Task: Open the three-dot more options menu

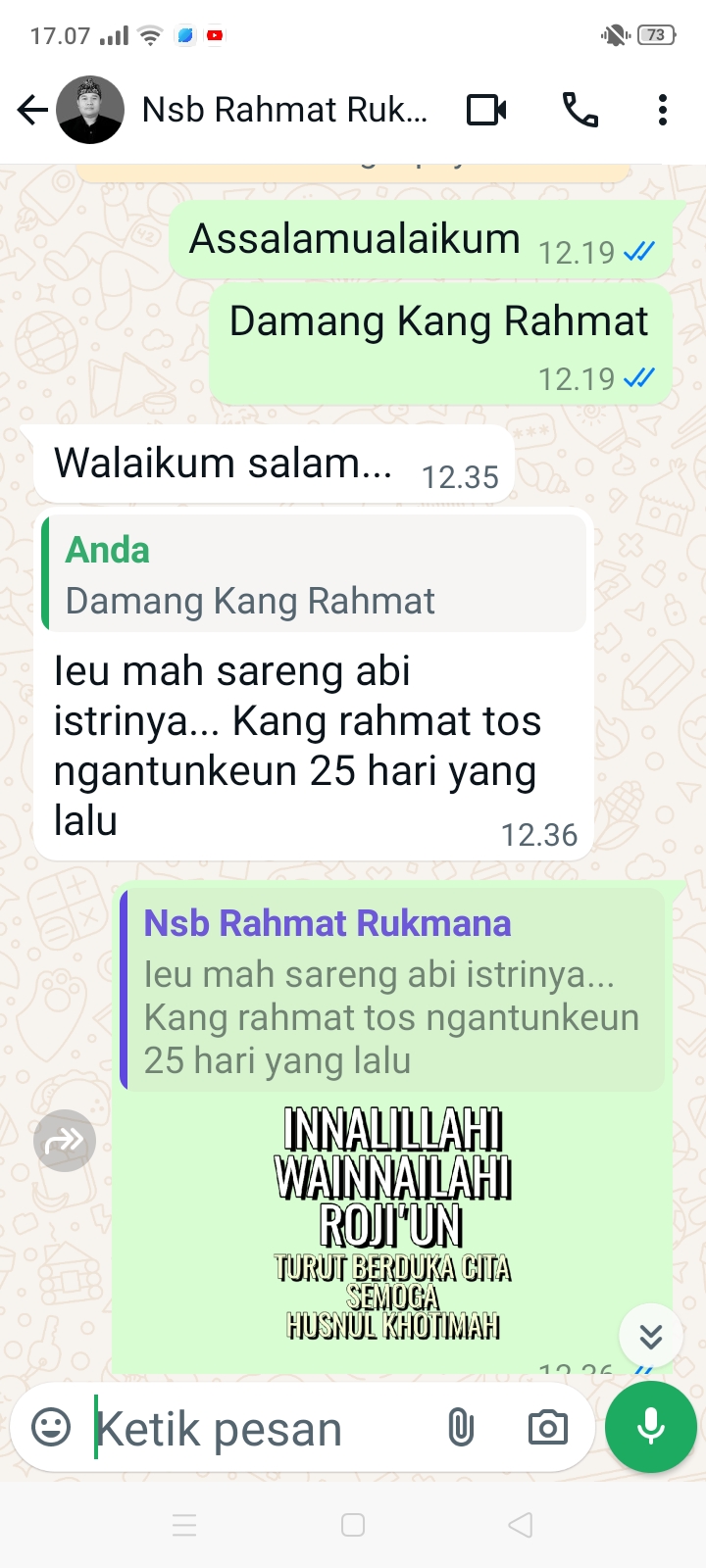Action: pos(663,110)
